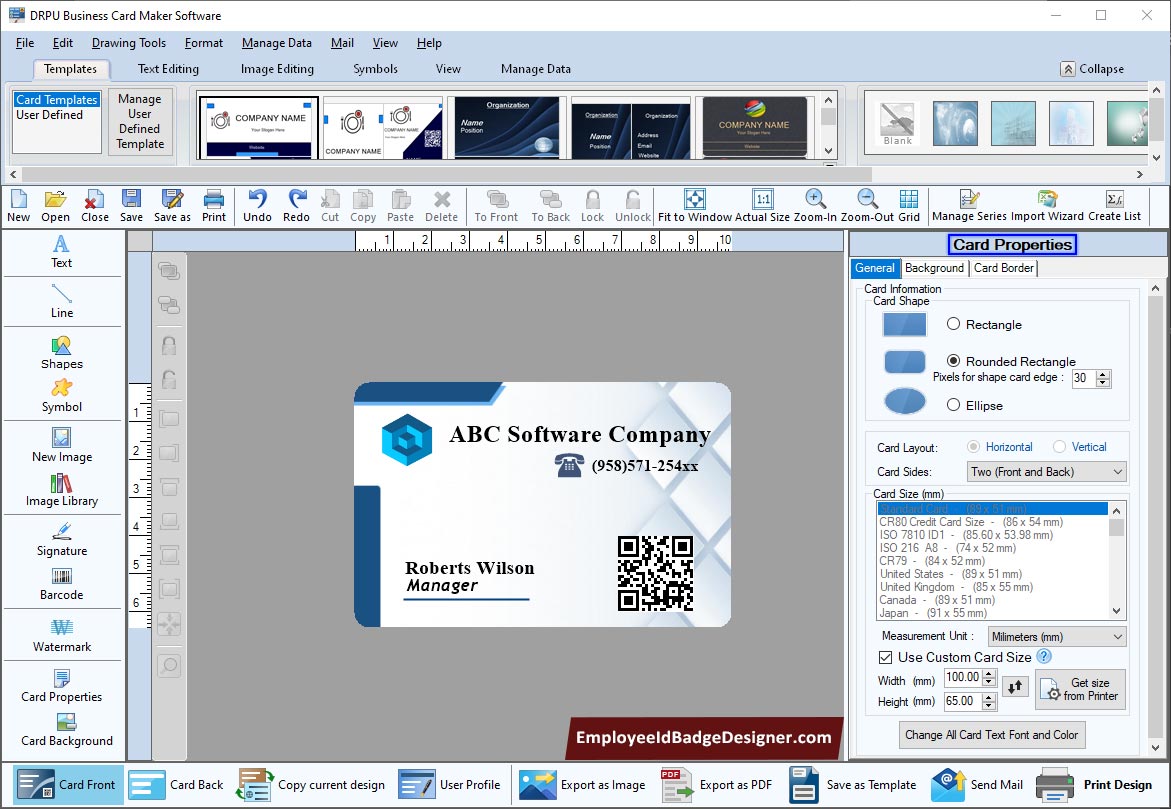Click Send Mail button
This screenshot has width=1171, height=809.
coord(977,784)
